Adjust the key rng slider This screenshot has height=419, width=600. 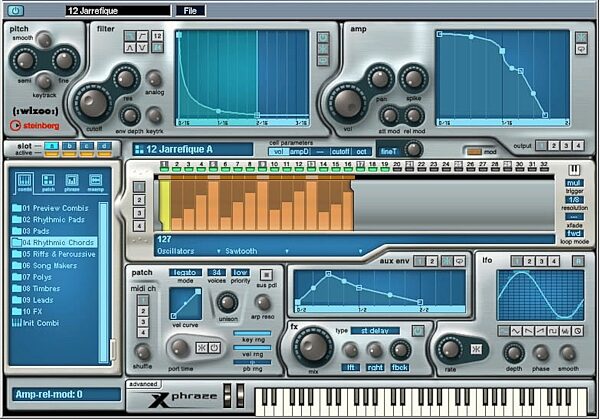click(252, 333)
